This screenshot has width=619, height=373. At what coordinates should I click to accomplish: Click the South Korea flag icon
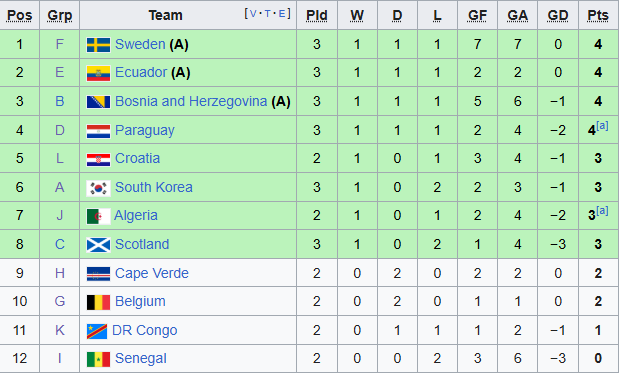[x=98, y=188]
